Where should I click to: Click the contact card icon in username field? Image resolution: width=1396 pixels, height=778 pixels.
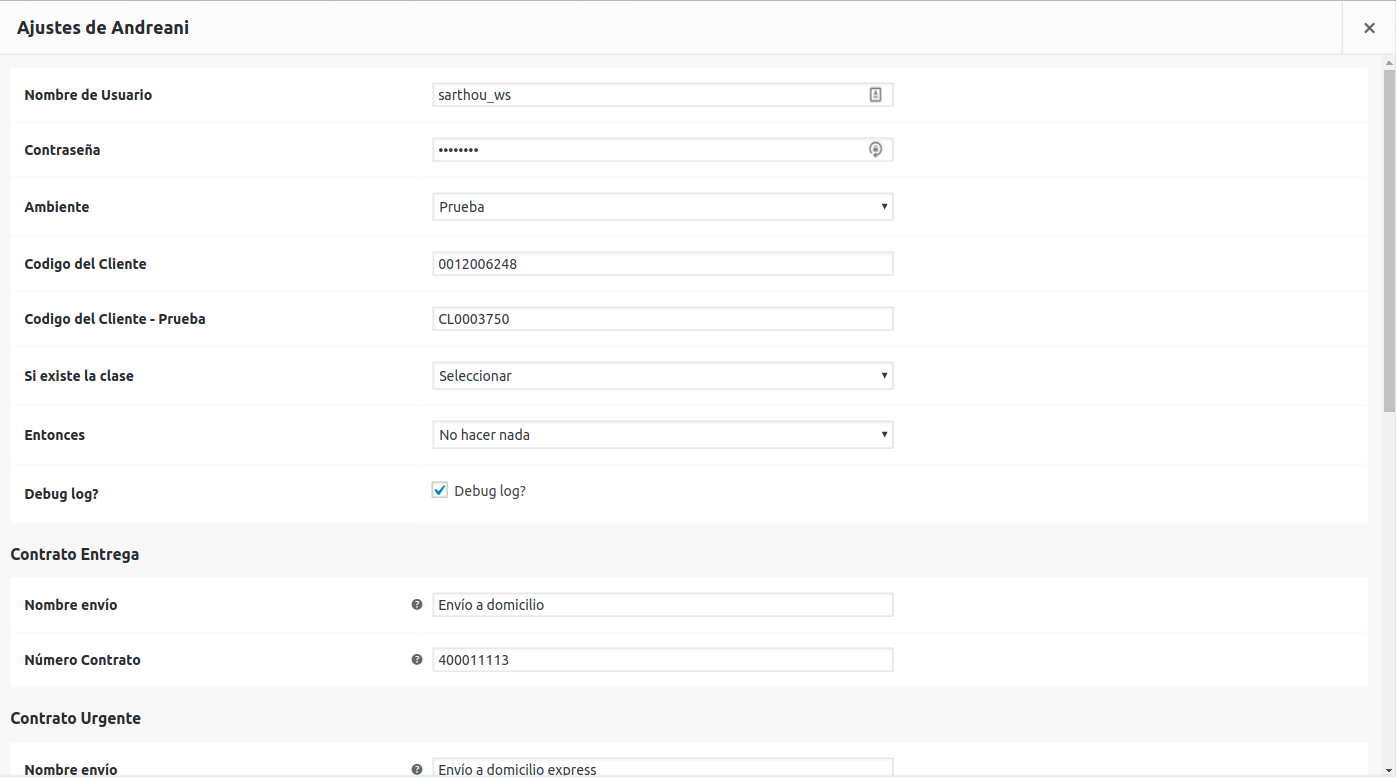click(x=875, y=95)
